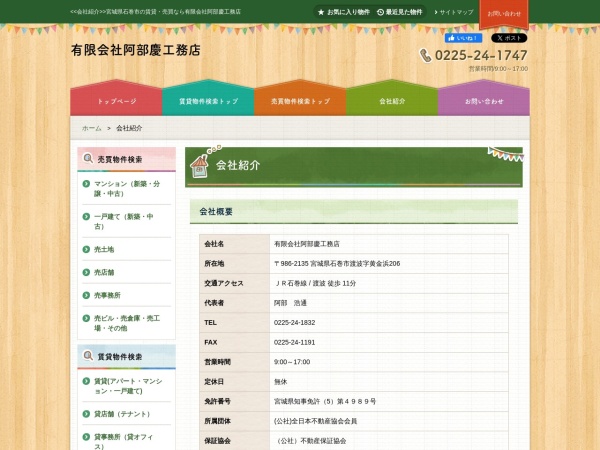Click the clock icon beside 最近見た物件
The width and height of the screenshot is (600, 450).
click(380, 12)
